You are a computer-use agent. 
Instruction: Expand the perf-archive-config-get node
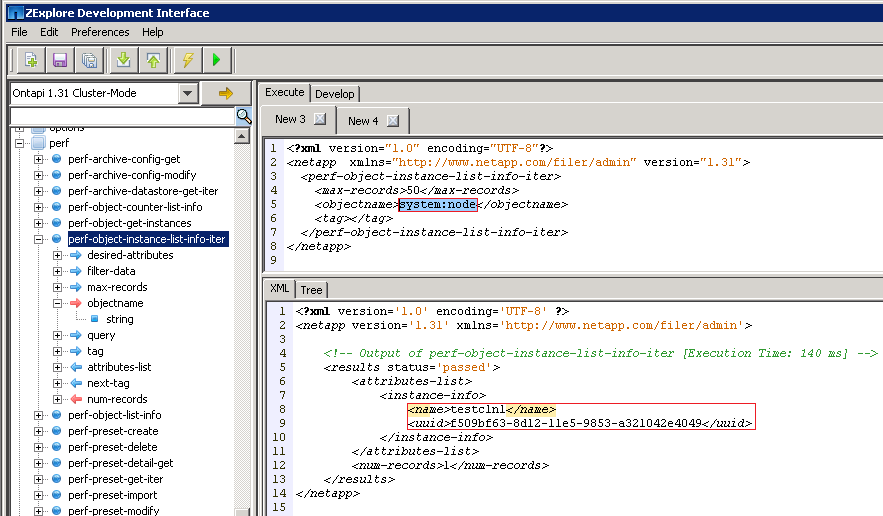(38, 159)
